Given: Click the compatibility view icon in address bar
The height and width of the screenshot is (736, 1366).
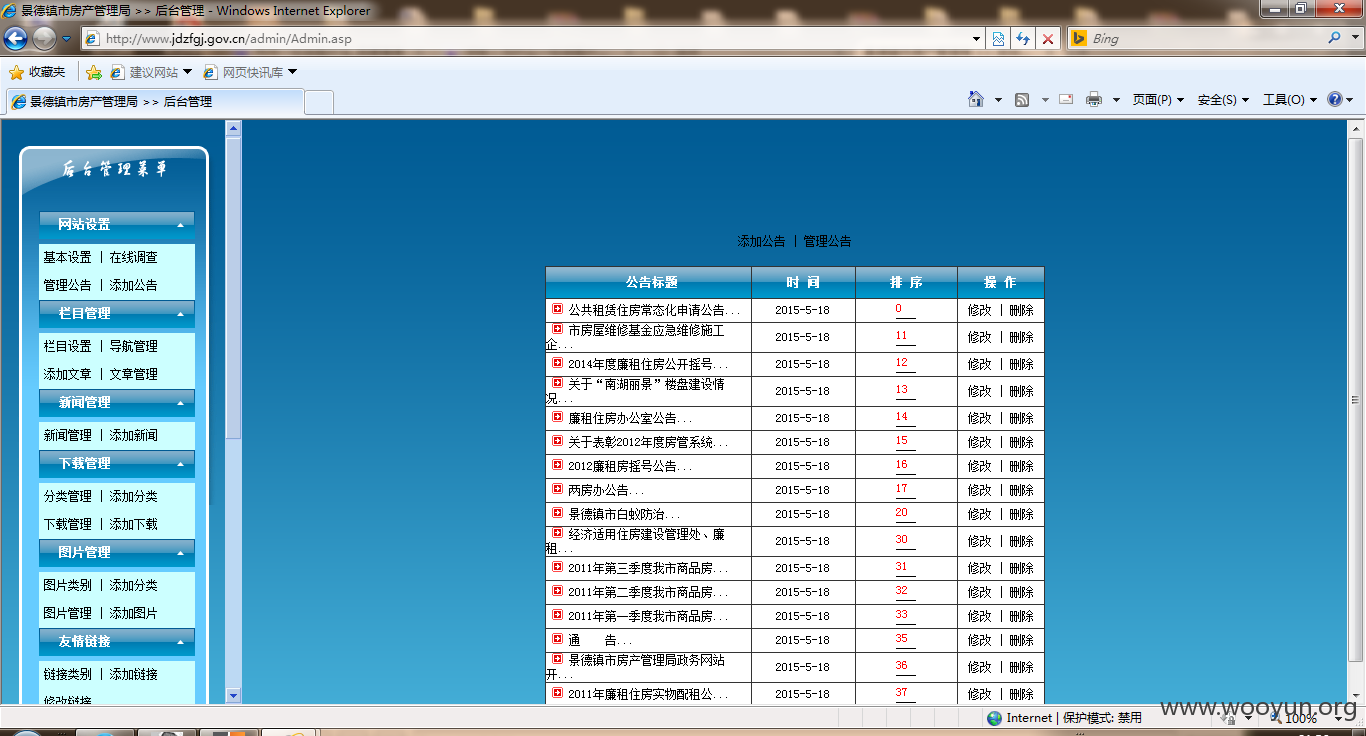Looking at the screenshot, I should (x=998, y=39).
